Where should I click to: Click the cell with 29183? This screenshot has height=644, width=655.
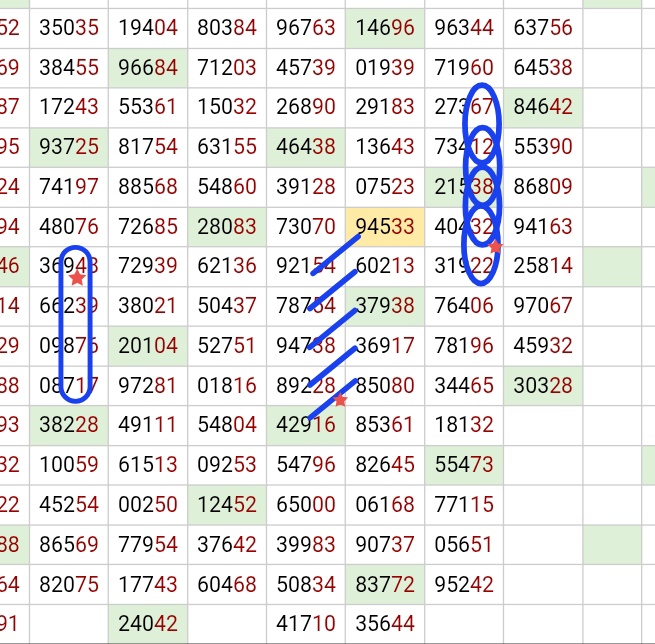(x=385, y=108)
